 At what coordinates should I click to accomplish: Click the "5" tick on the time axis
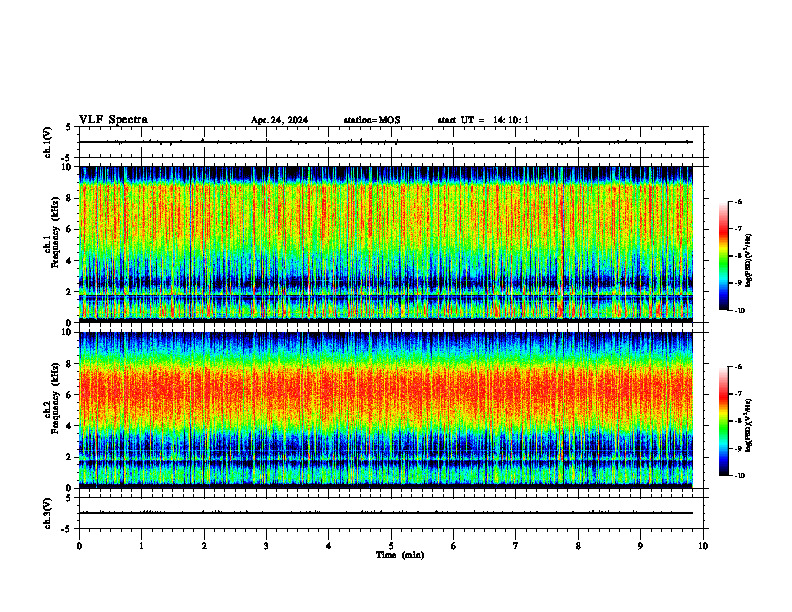coord(391,546)
